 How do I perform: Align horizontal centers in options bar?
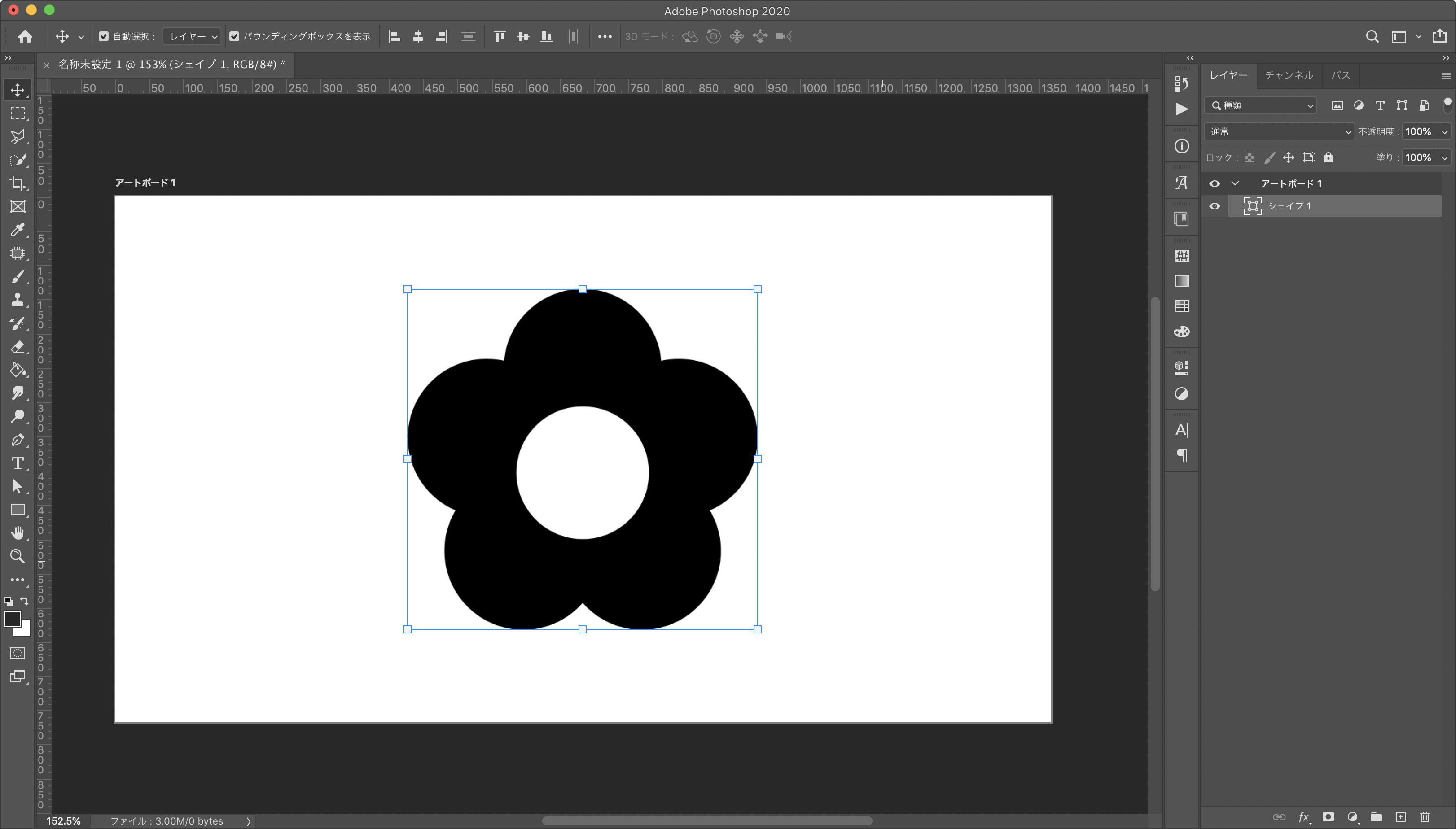pos(417,36)
